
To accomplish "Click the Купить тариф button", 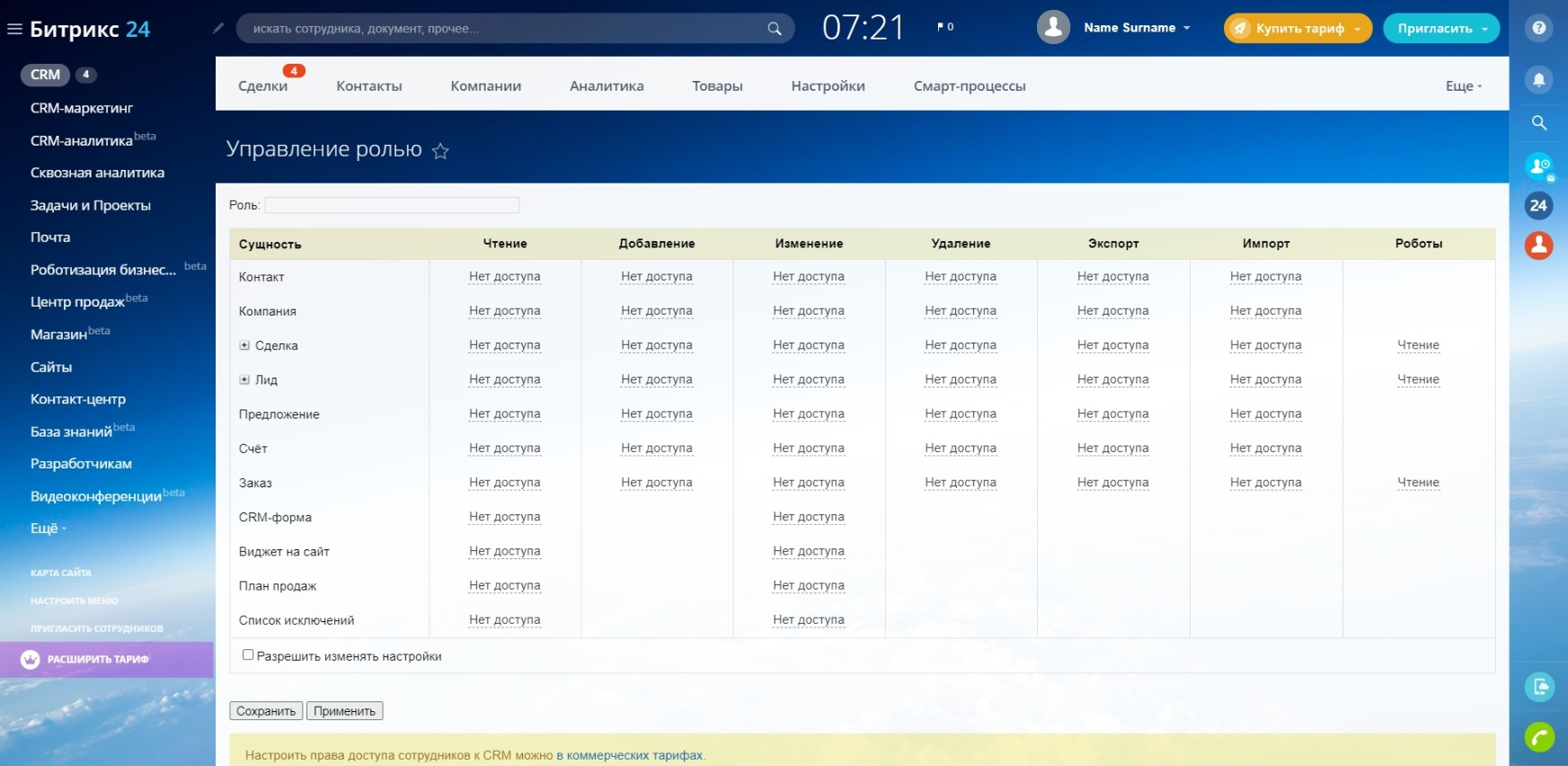I will pos(1298,29).
